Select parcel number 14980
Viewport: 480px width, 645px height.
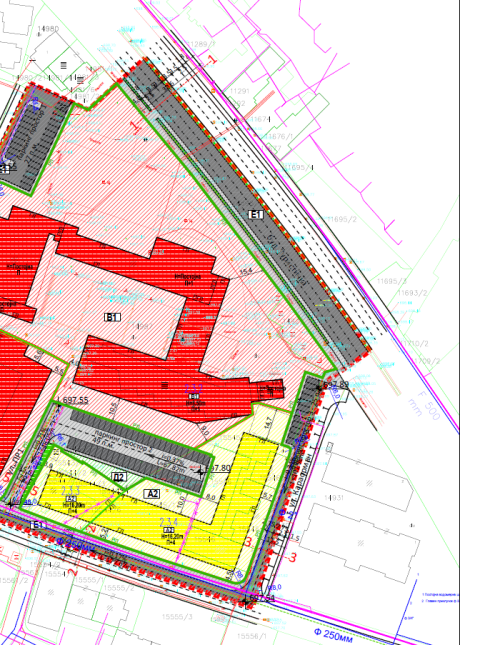coord(48,29)
